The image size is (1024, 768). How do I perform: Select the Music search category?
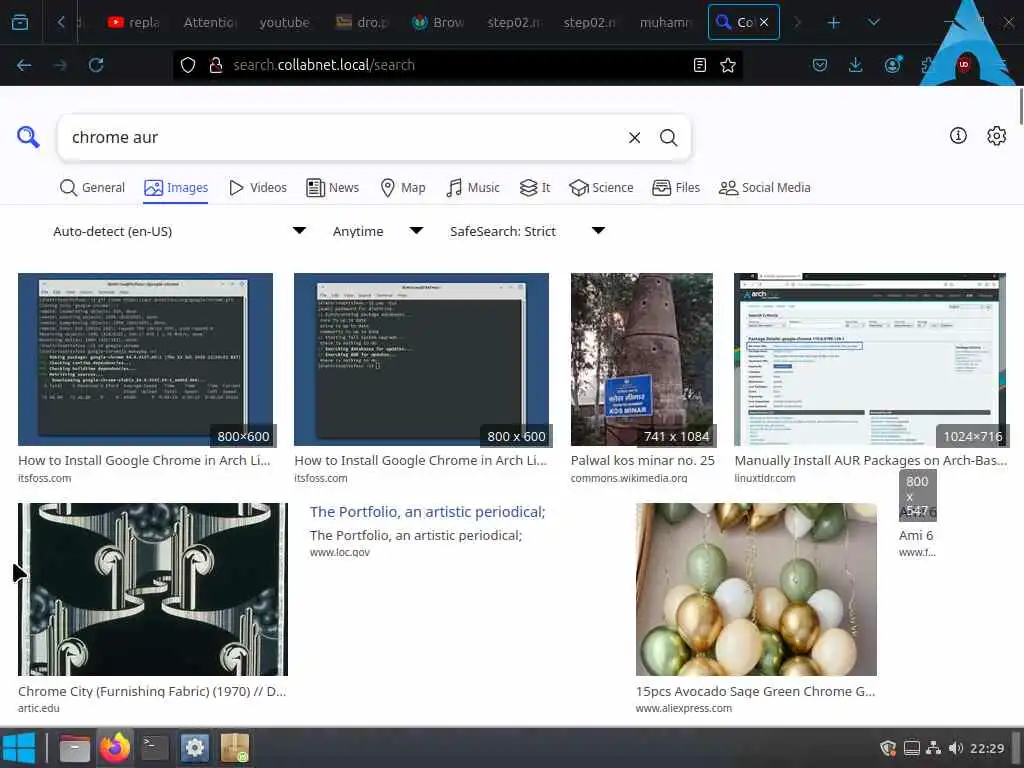click(473, 187)
